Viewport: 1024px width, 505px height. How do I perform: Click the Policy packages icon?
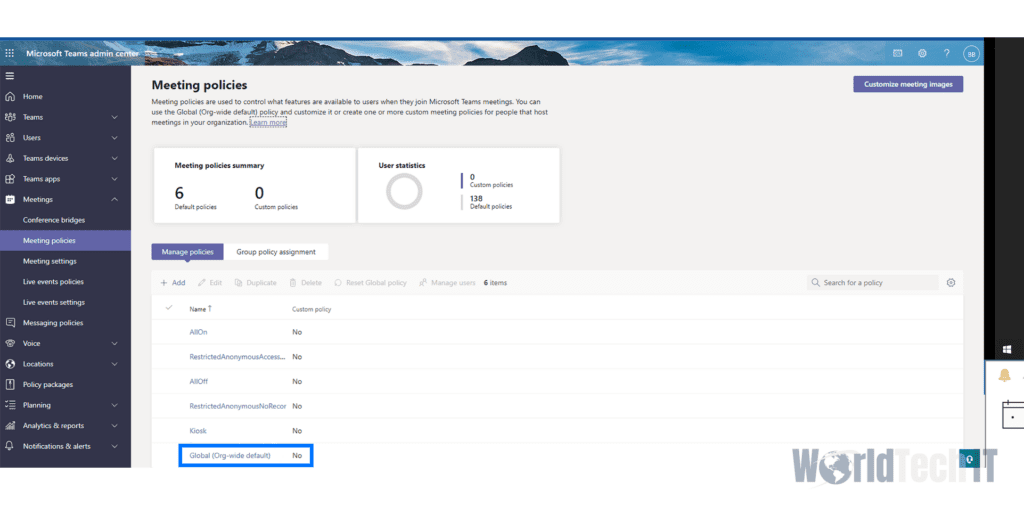tap(10, 384)
